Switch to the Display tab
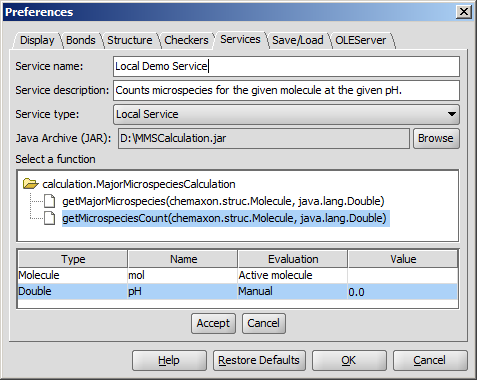This screenshot has width=477, height=380. pos(37,40)
